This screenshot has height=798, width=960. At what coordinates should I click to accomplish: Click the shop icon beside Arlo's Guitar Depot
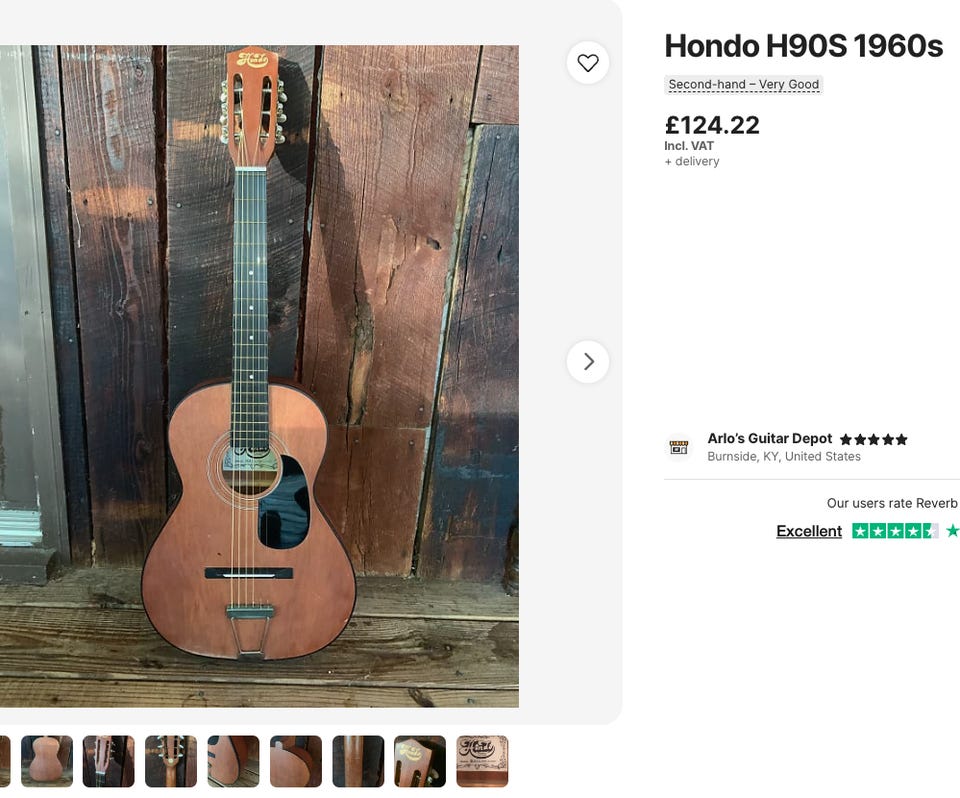tap(679, 447)
